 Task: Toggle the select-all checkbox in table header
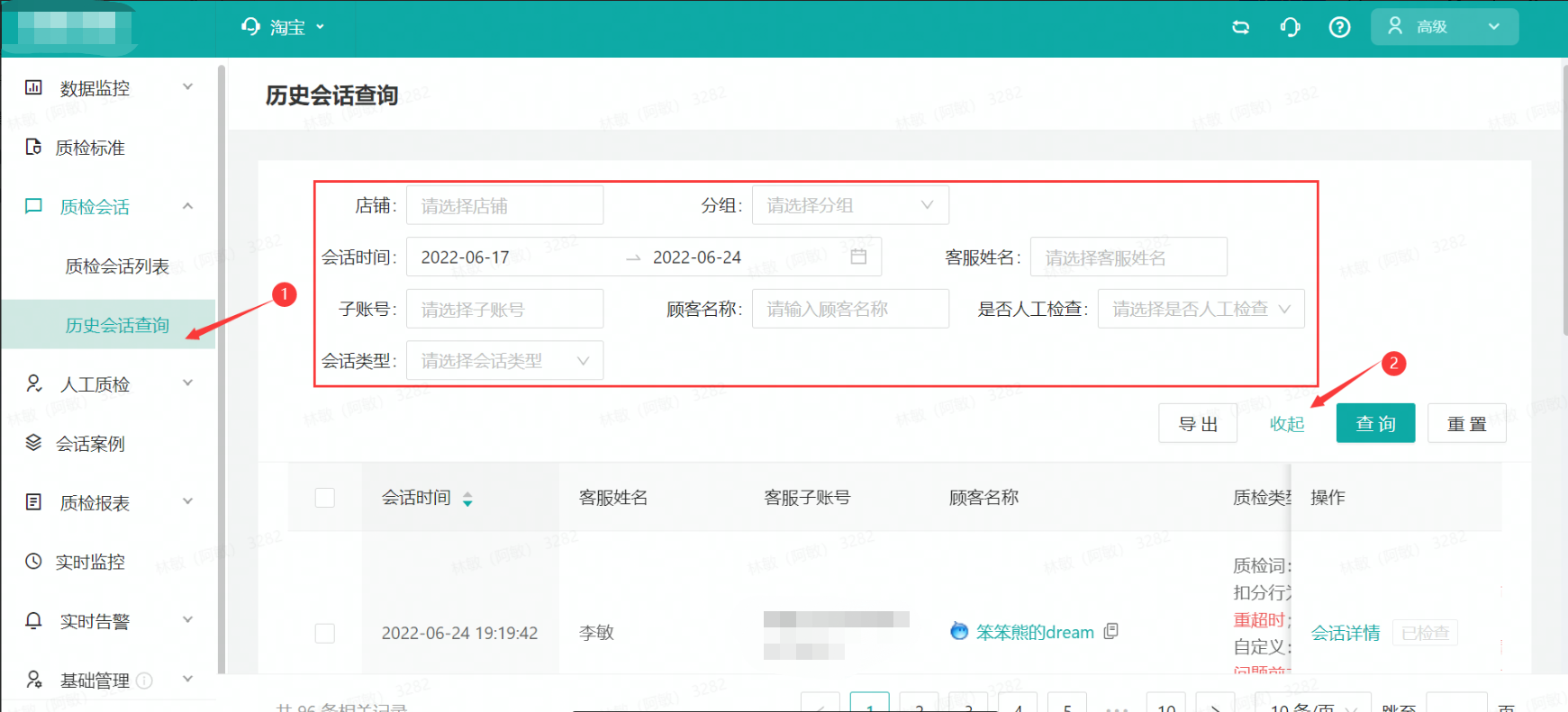[x=325, y=498]
